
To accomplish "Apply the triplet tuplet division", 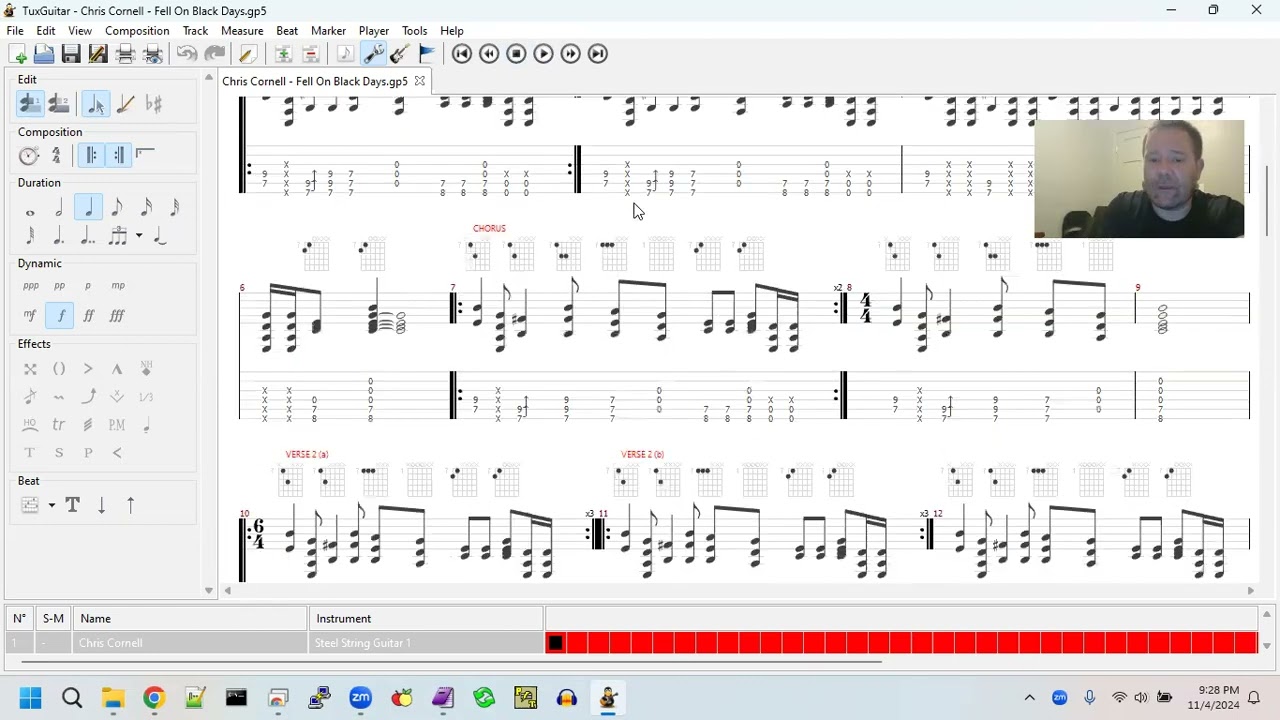I will 118,236.
